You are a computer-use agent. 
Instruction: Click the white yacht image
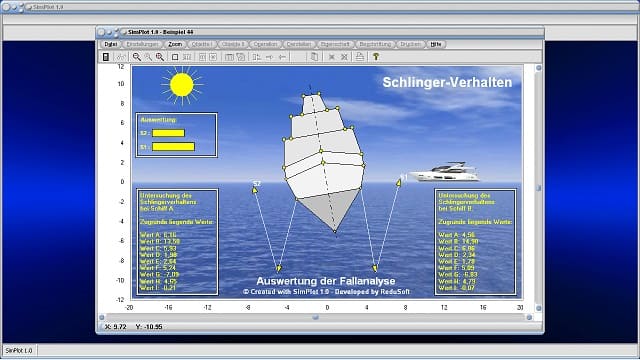[x=444, y=172]
